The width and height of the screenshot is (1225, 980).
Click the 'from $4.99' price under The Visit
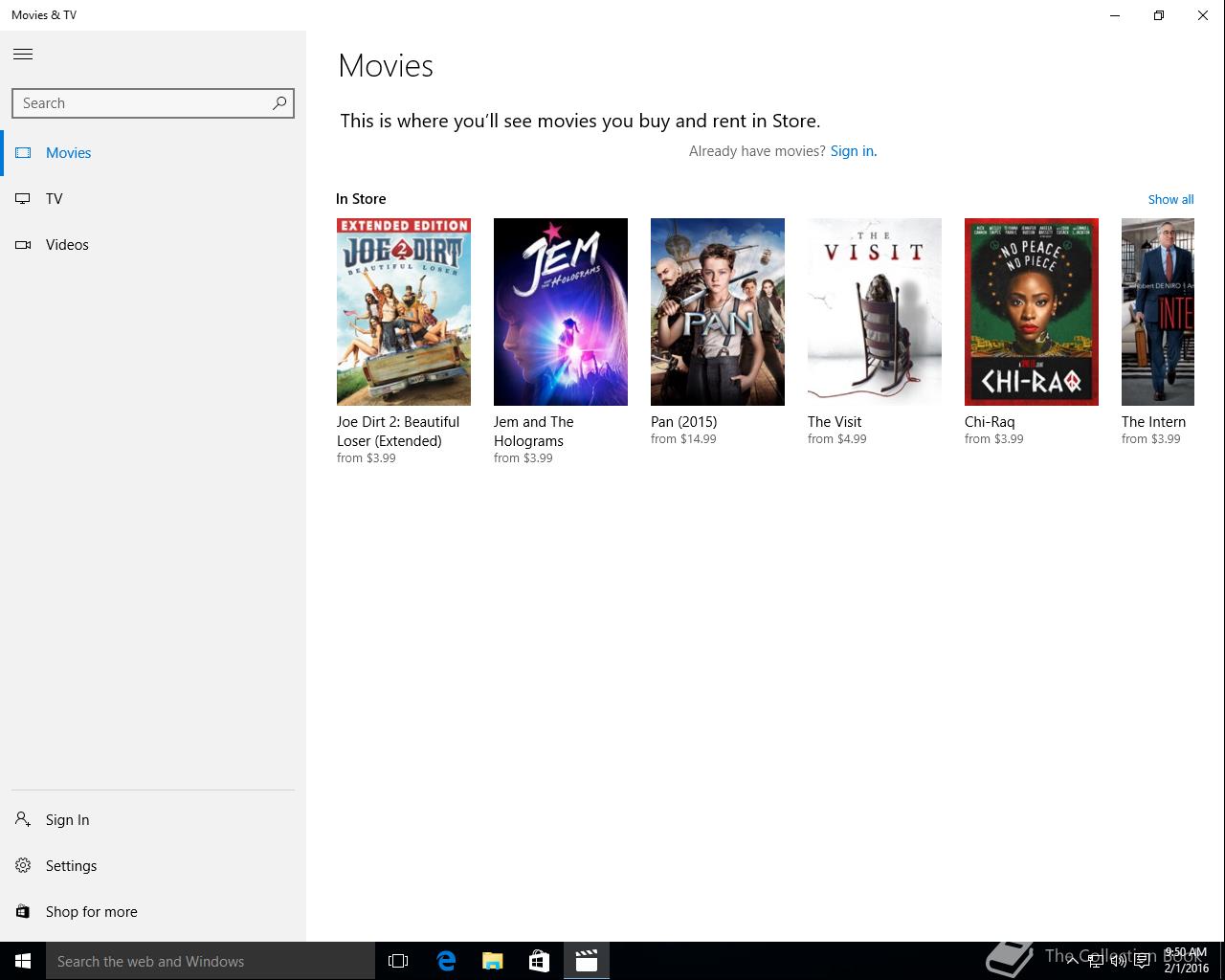point(837,439)
